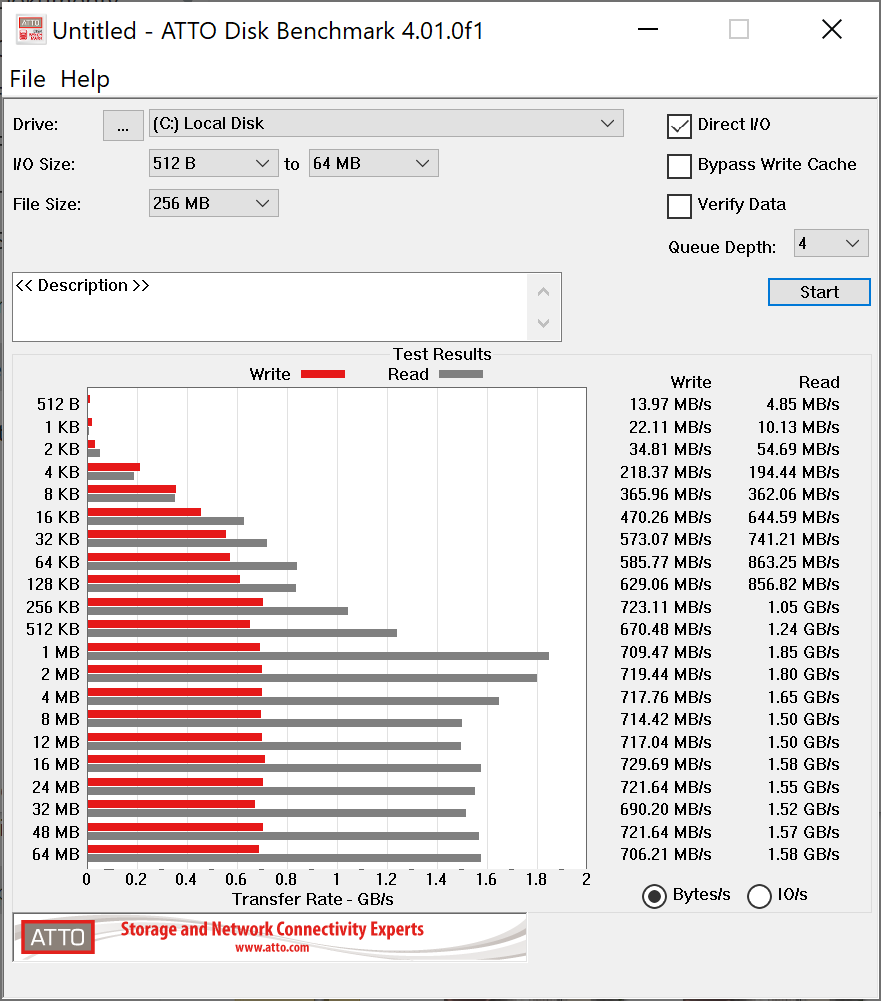881x1001 pixels.
Task: Select the Bytes/s radio button
Action: pyautogui.click(x=655, y=896)
